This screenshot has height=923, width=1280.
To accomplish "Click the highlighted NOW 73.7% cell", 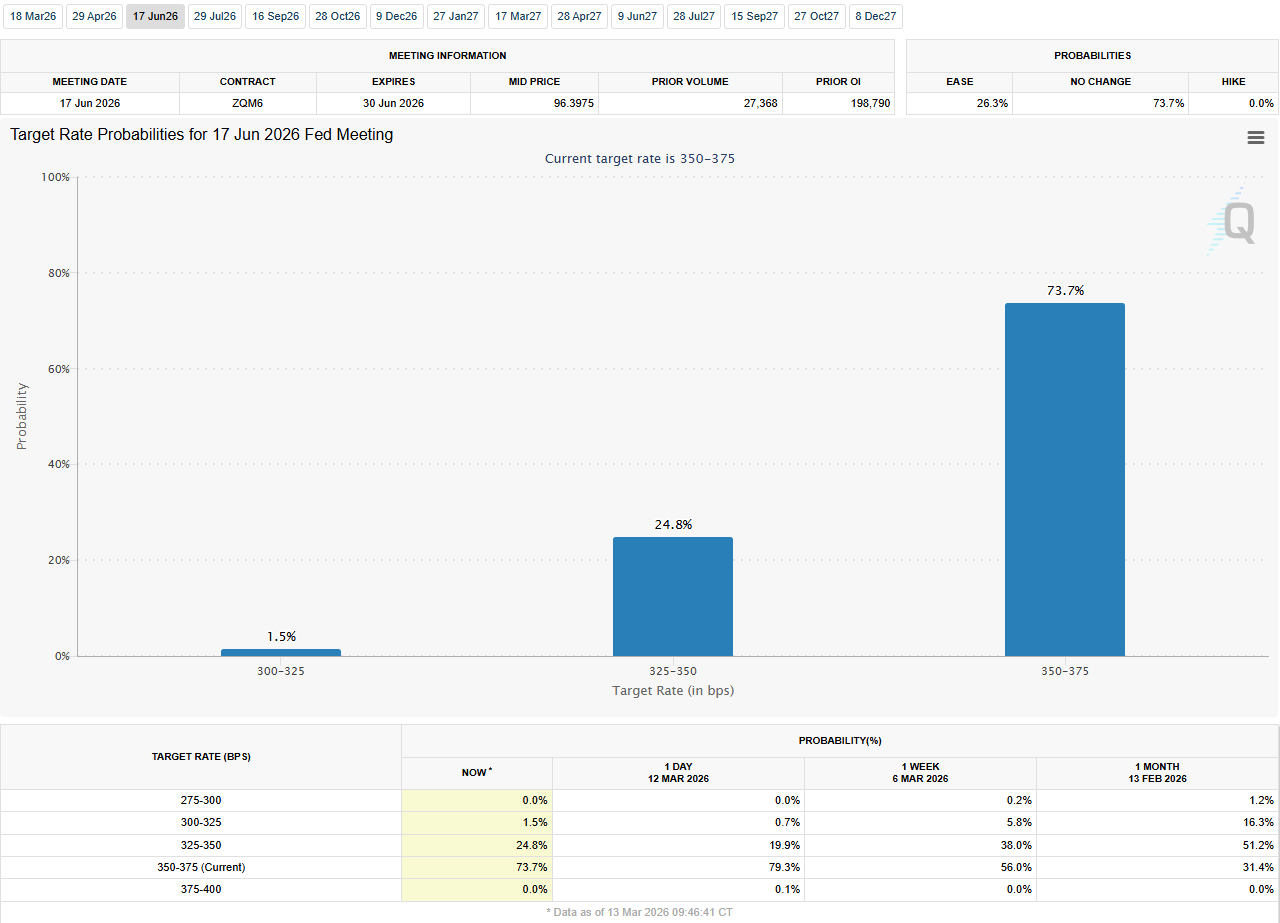I will pyautogui.click(x=477, y=867).
